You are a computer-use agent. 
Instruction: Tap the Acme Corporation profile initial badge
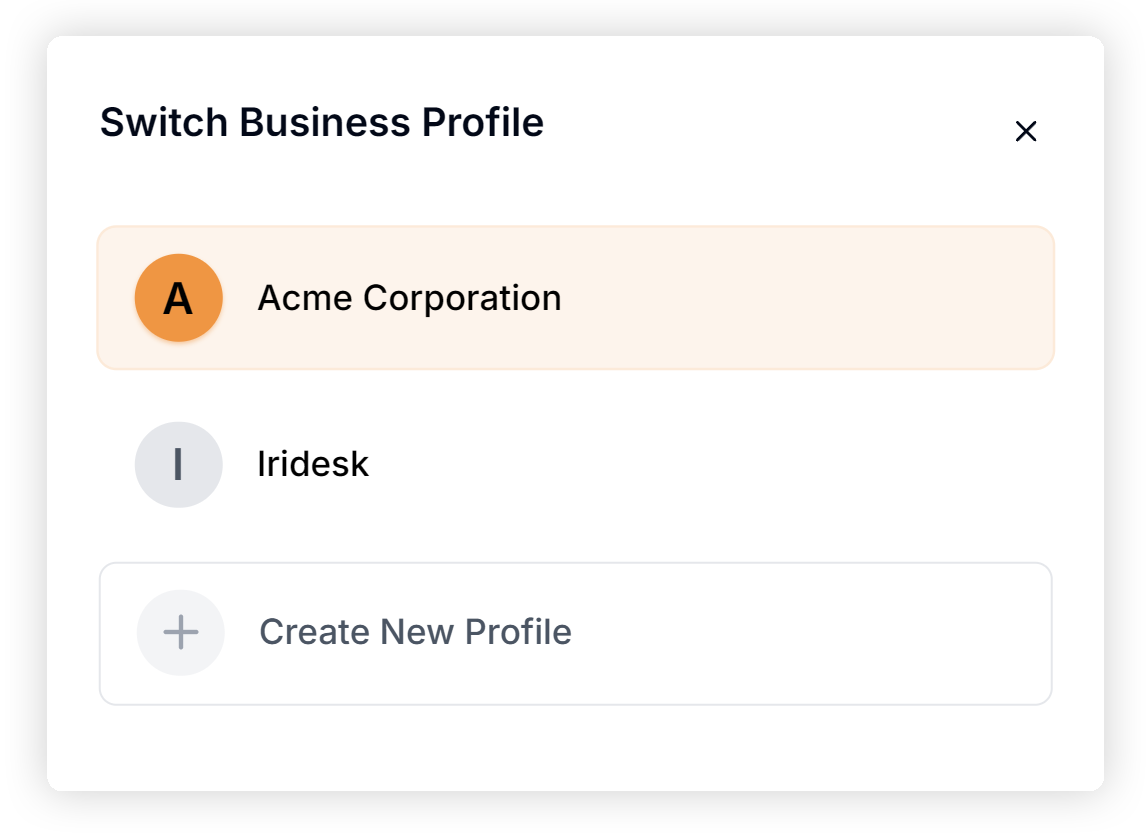[178, 298]
